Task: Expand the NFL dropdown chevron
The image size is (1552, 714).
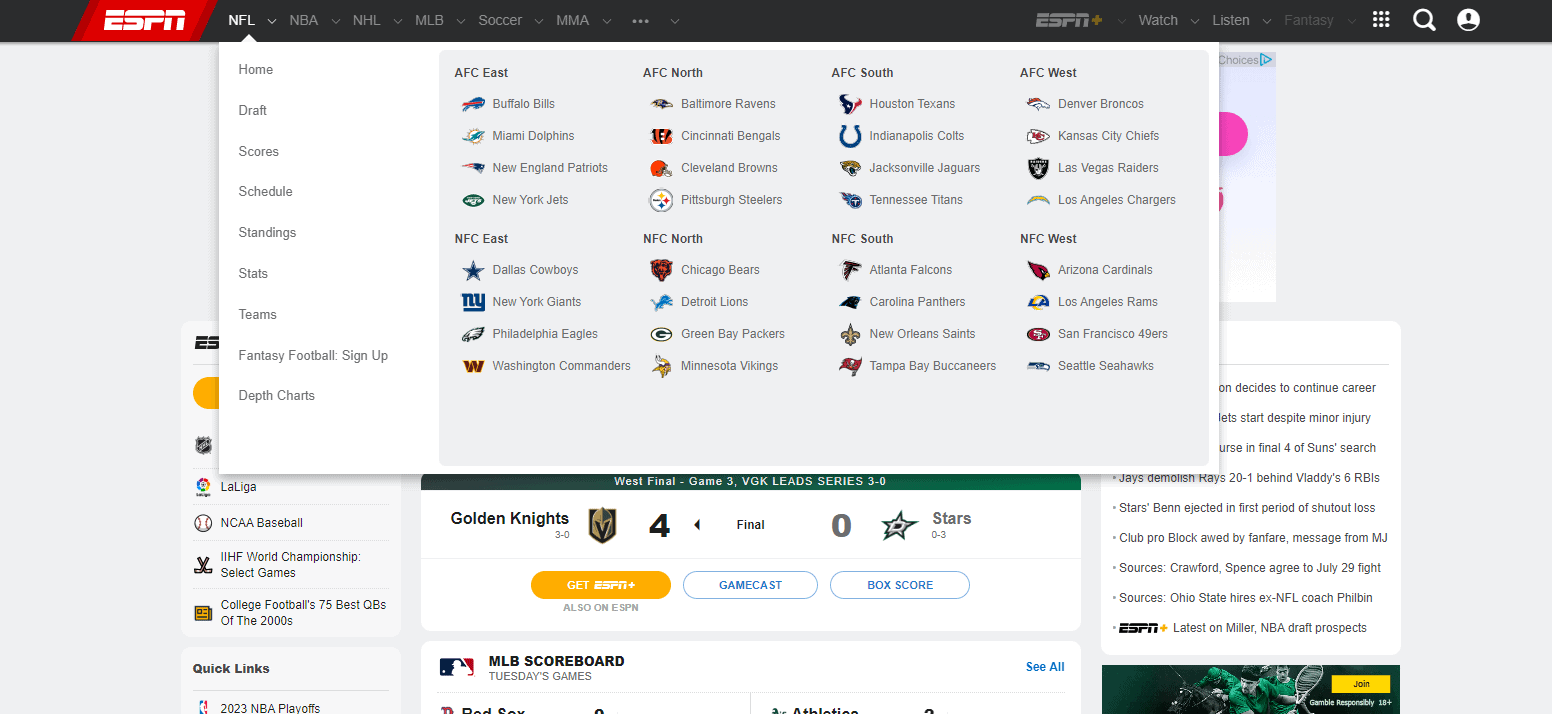Action: click(x=271, y=21)
